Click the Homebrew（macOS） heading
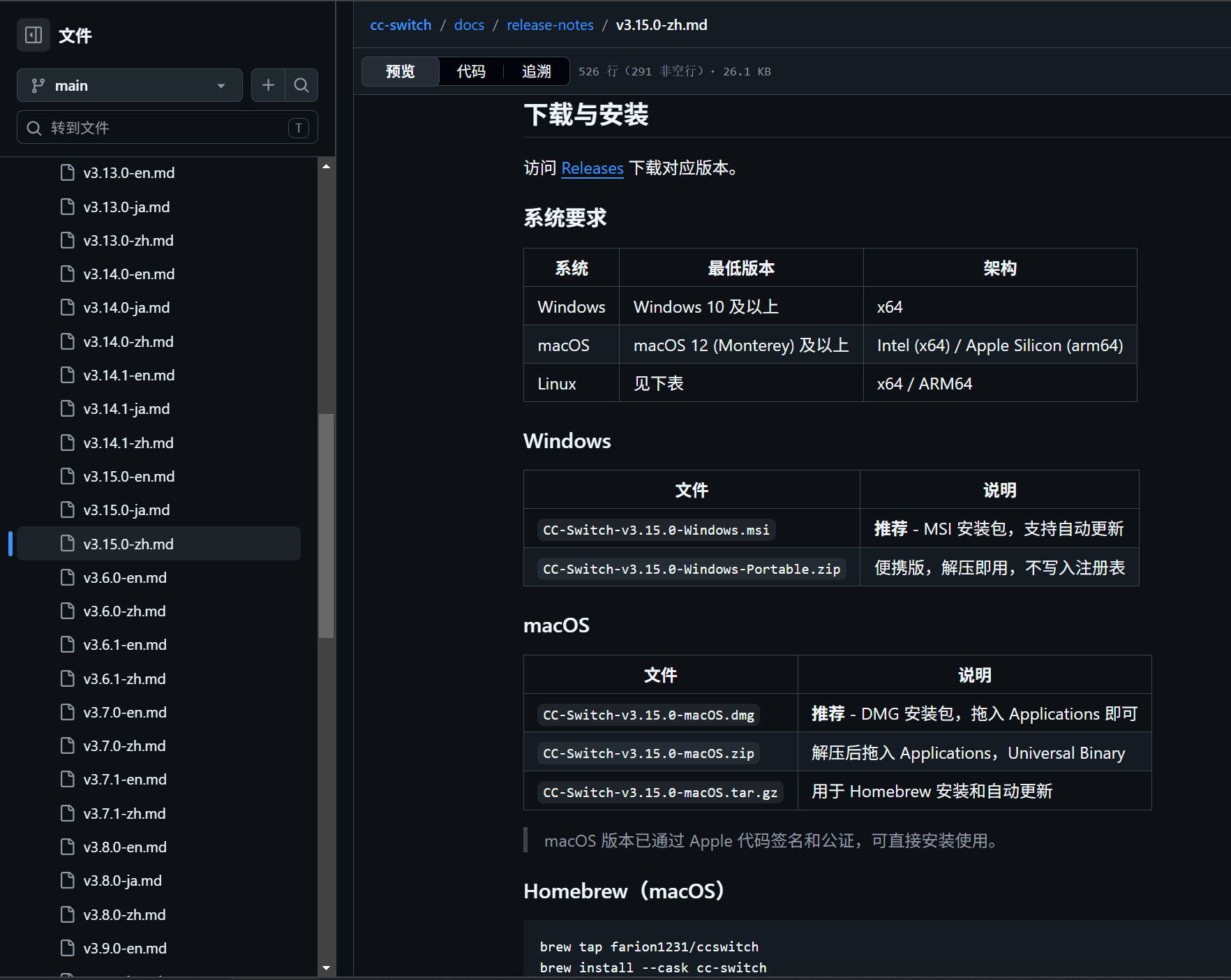 (625, 891)
